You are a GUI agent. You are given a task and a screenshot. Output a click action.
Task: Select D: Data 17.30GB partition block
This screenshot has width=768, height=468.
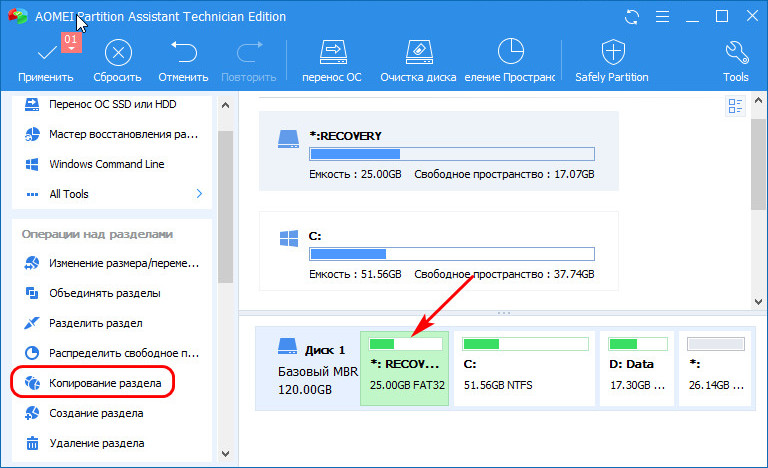[637, 368]
